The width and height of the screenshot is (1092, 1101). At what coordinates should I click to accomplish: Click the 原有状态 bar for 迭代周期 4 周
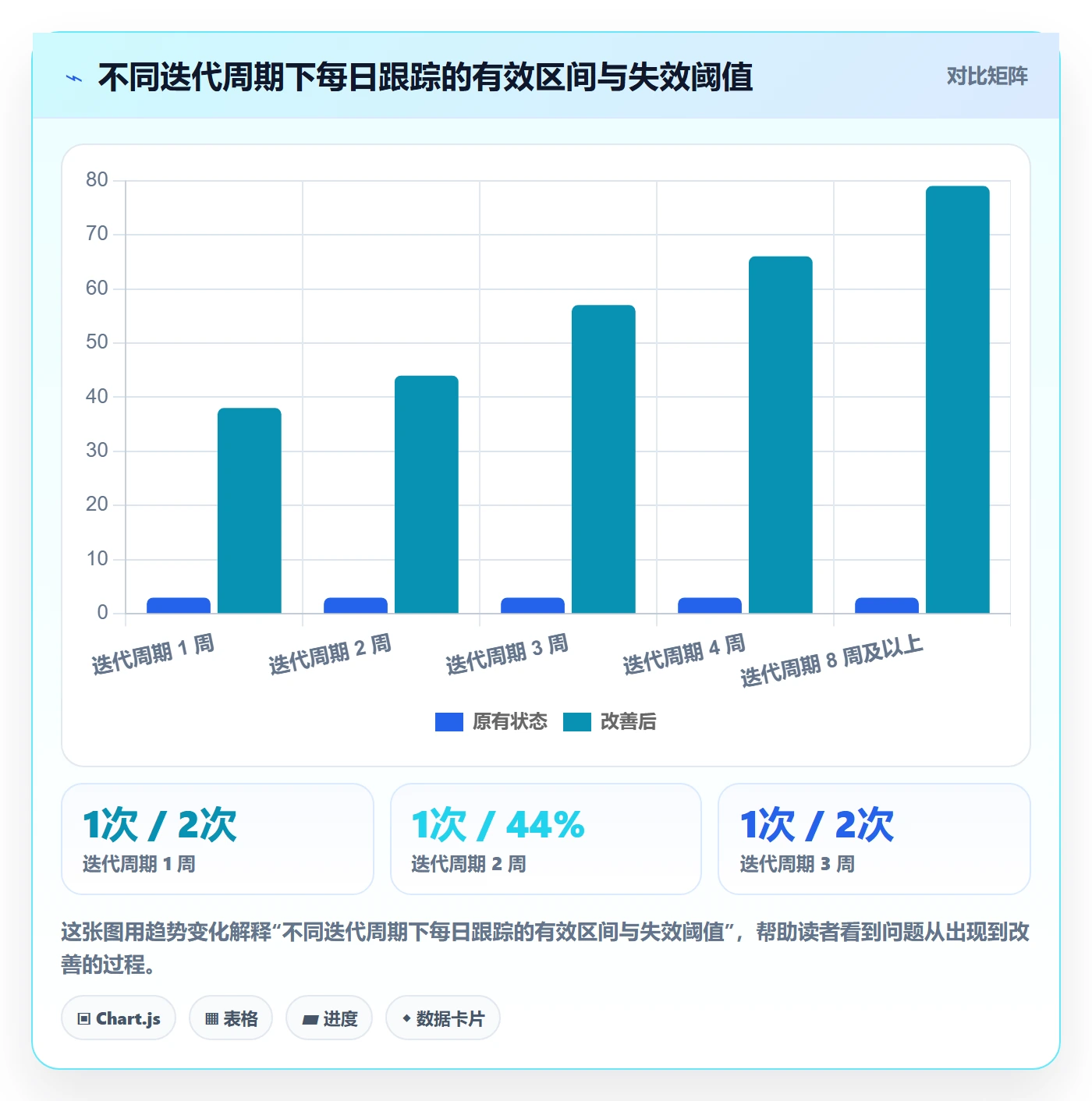point(710,605)
